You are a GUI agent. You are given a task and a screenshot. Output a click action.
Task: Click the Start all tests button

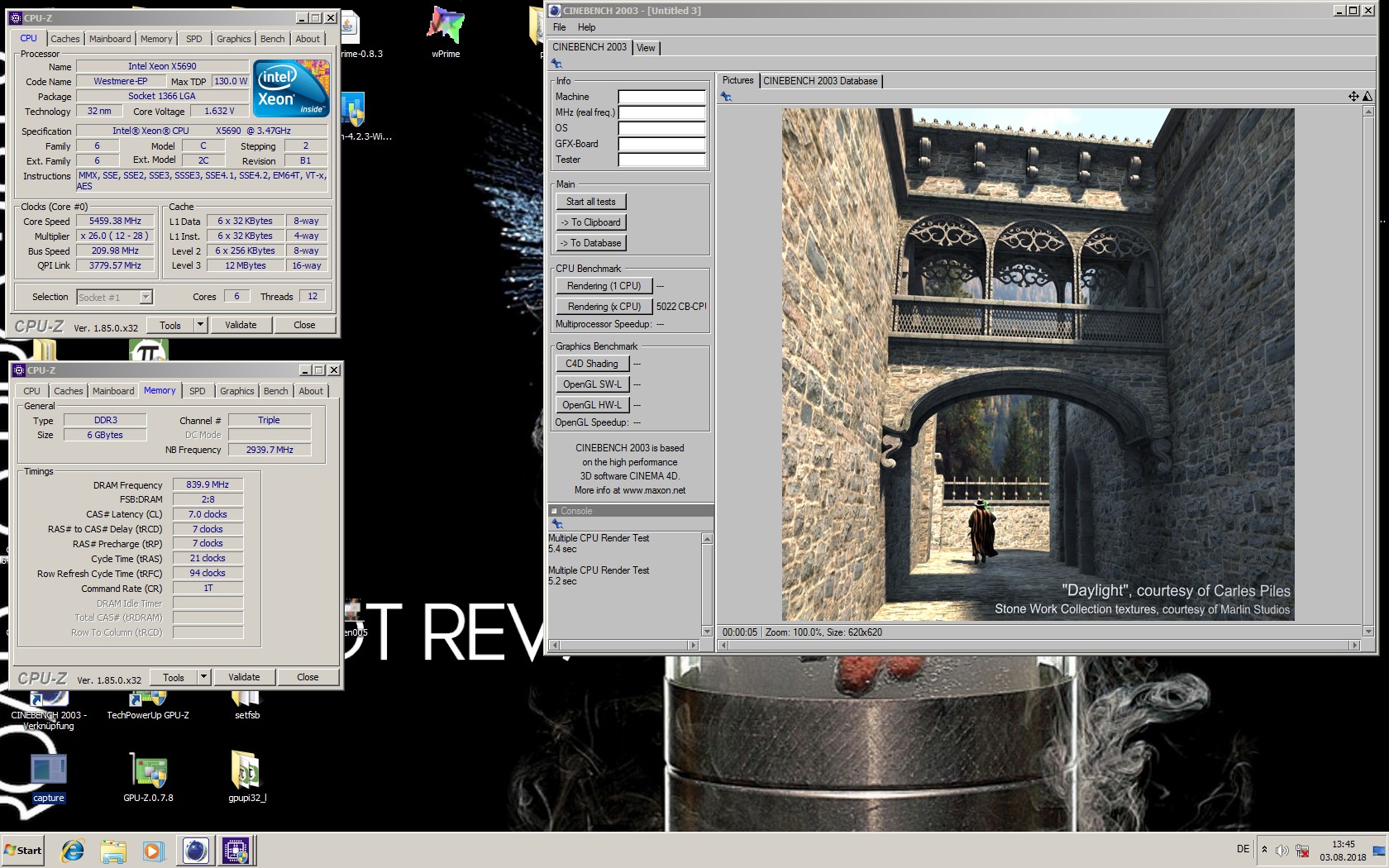coord(591,202)
